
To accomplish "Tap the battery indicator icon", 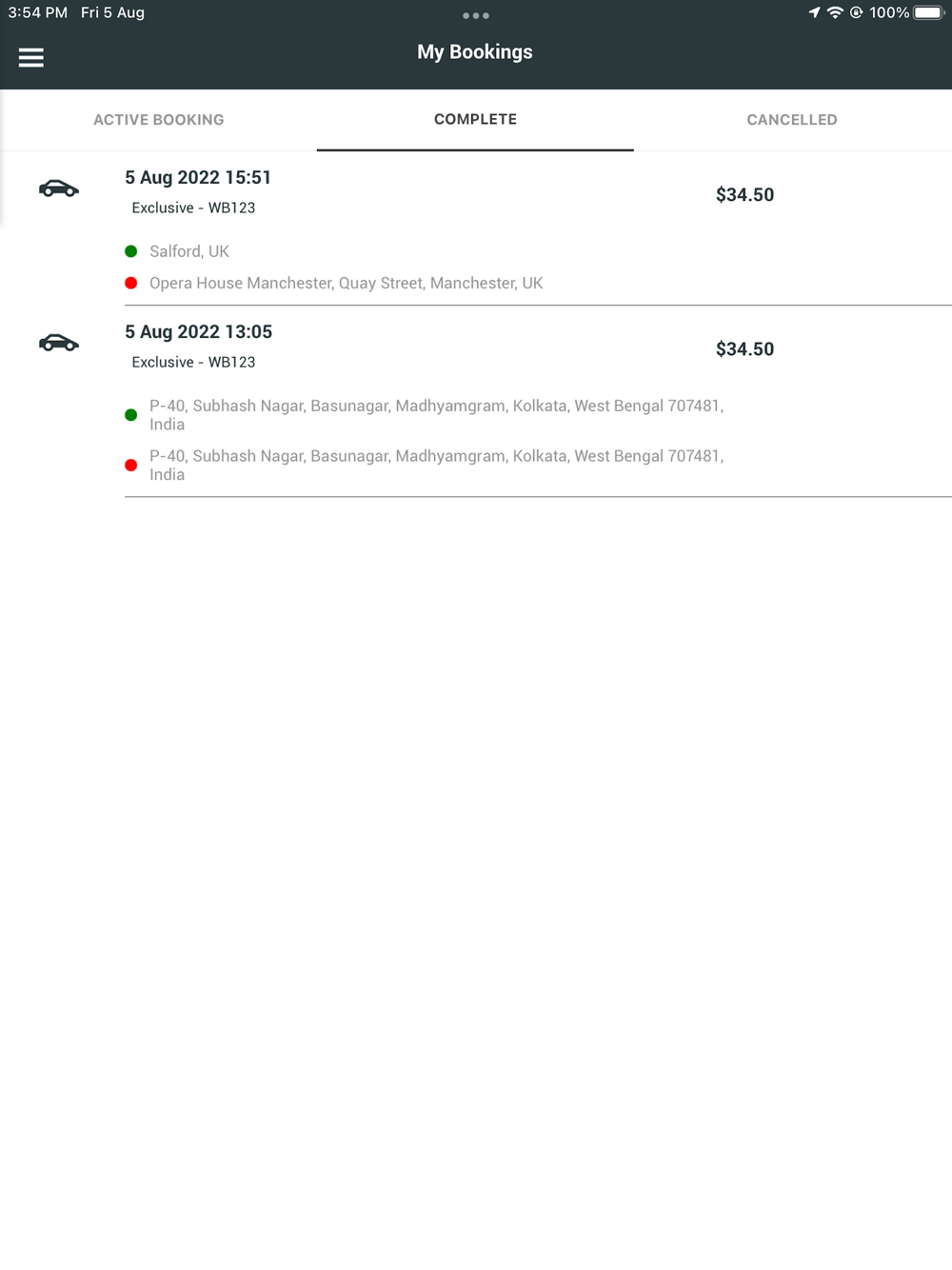I will [x=928, y=12].
